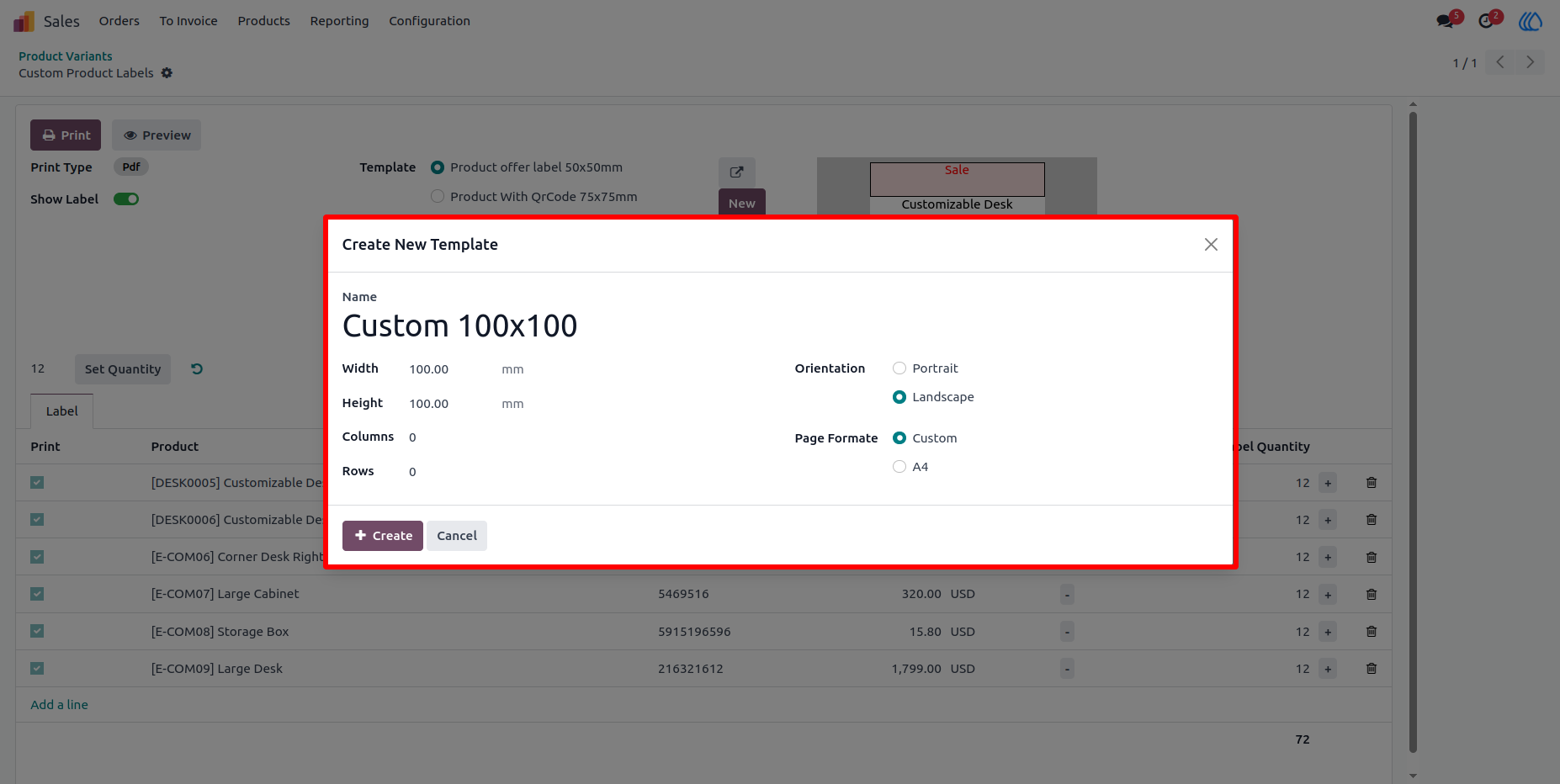
Task: Delete the E-COM09 Large Desk row
Action: click(1372, 669)
